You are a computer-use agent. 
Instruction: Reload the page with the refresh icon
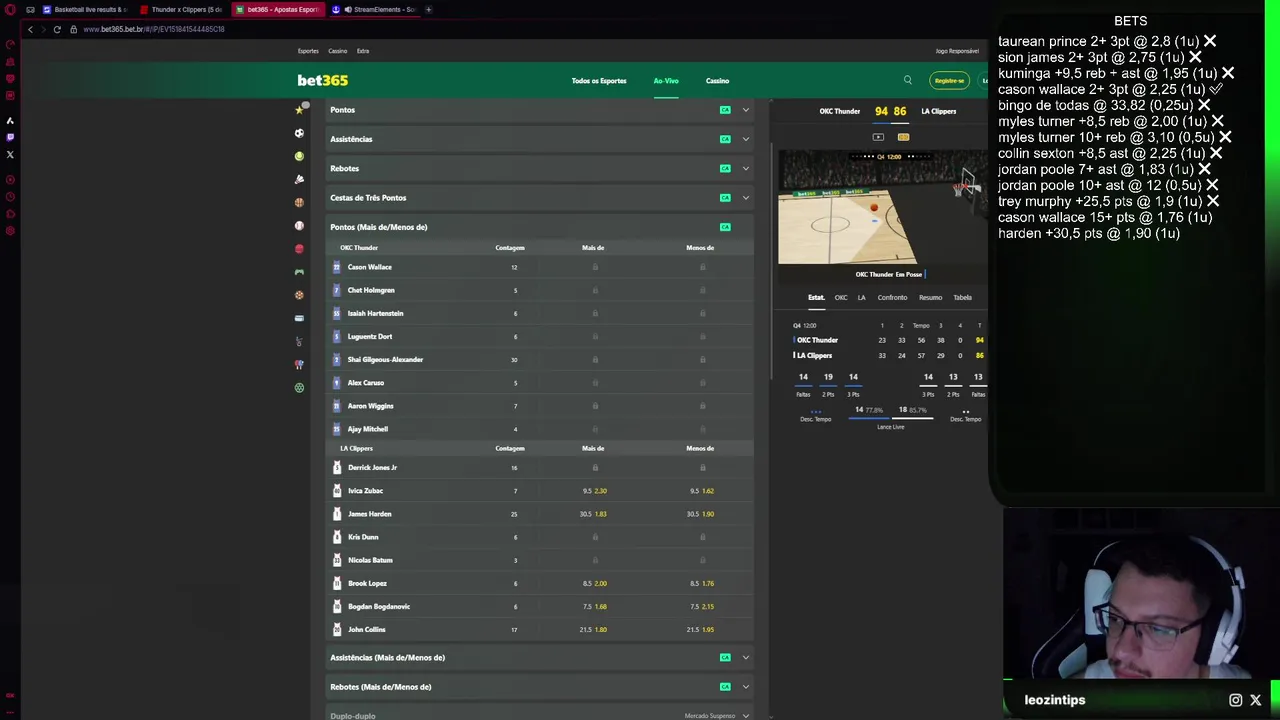57,29
